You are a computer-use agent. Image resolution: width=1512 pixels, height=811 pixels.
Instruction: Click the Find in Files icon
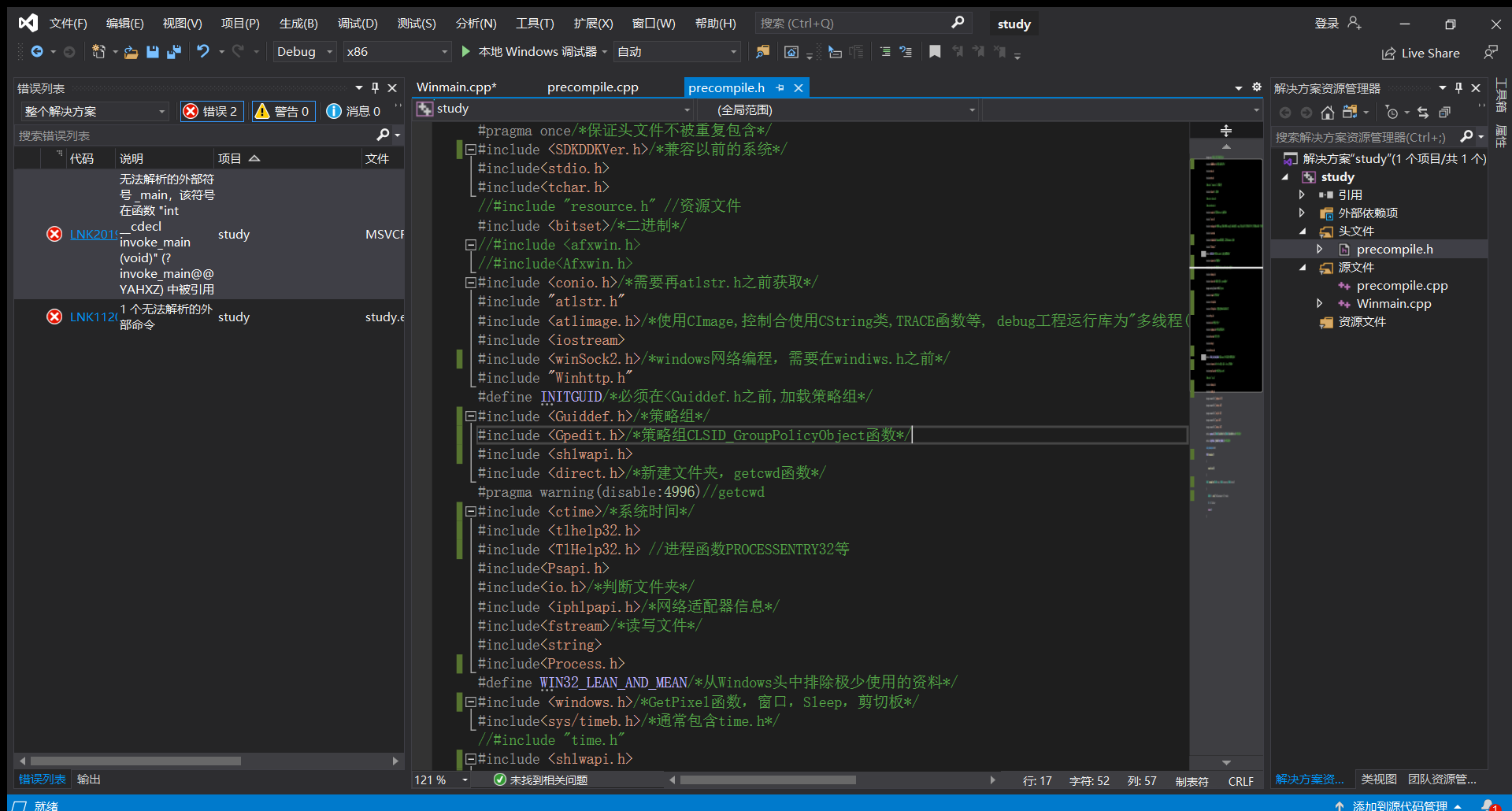coord(762,52)
